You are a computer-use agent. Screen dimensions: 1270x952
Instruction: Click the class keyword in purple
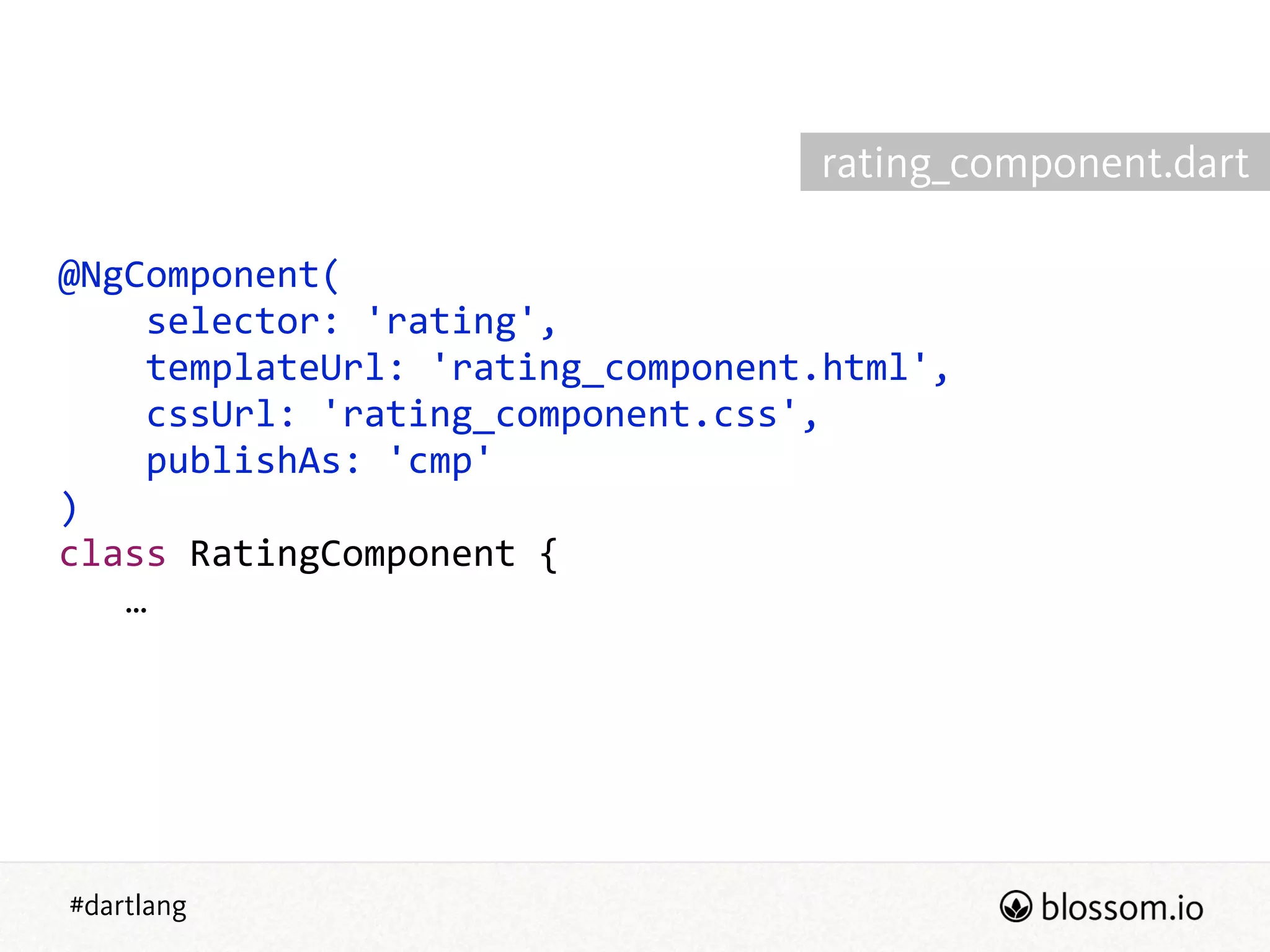coord(112,553)
